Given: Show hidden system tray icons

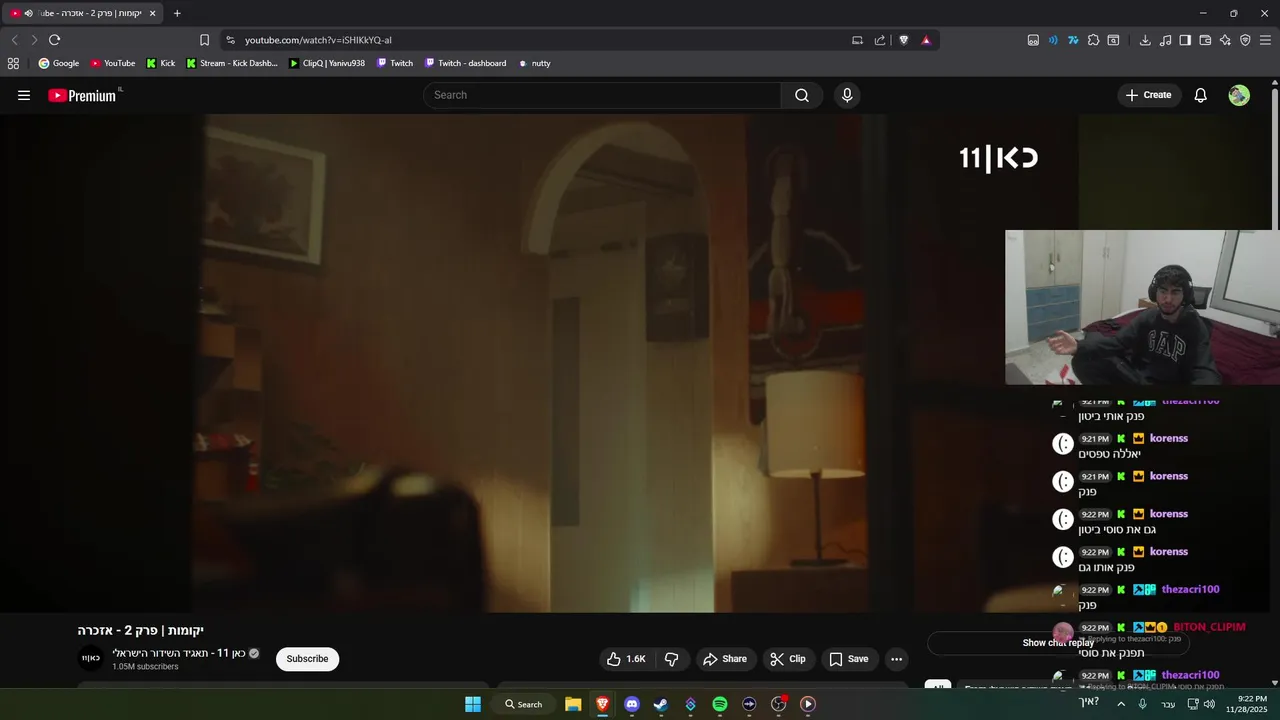Looking at the screenshot, I should tap(1121, 704).
